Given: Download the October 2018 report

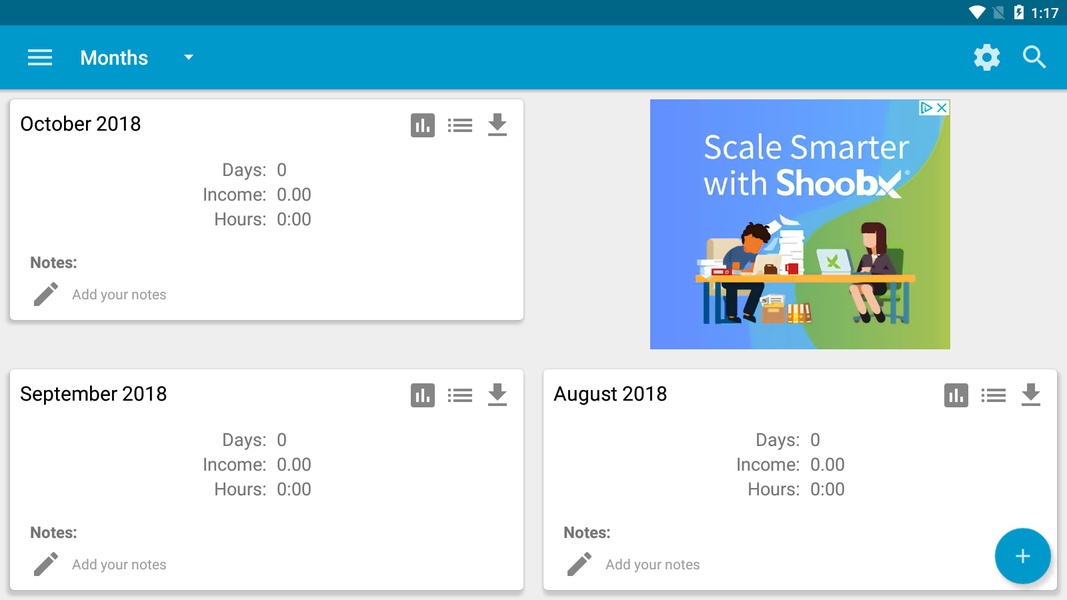Looking at the screenshot, I should [x=497, y=125].
